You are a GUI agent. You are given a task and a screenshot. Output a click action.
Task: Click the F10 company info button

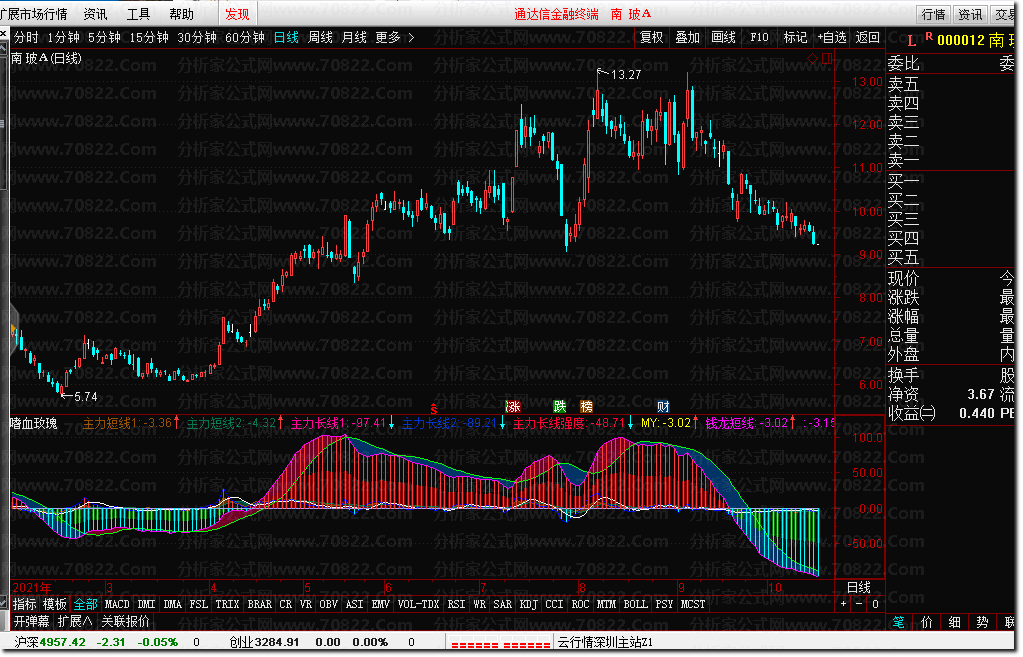coord(759,38)
